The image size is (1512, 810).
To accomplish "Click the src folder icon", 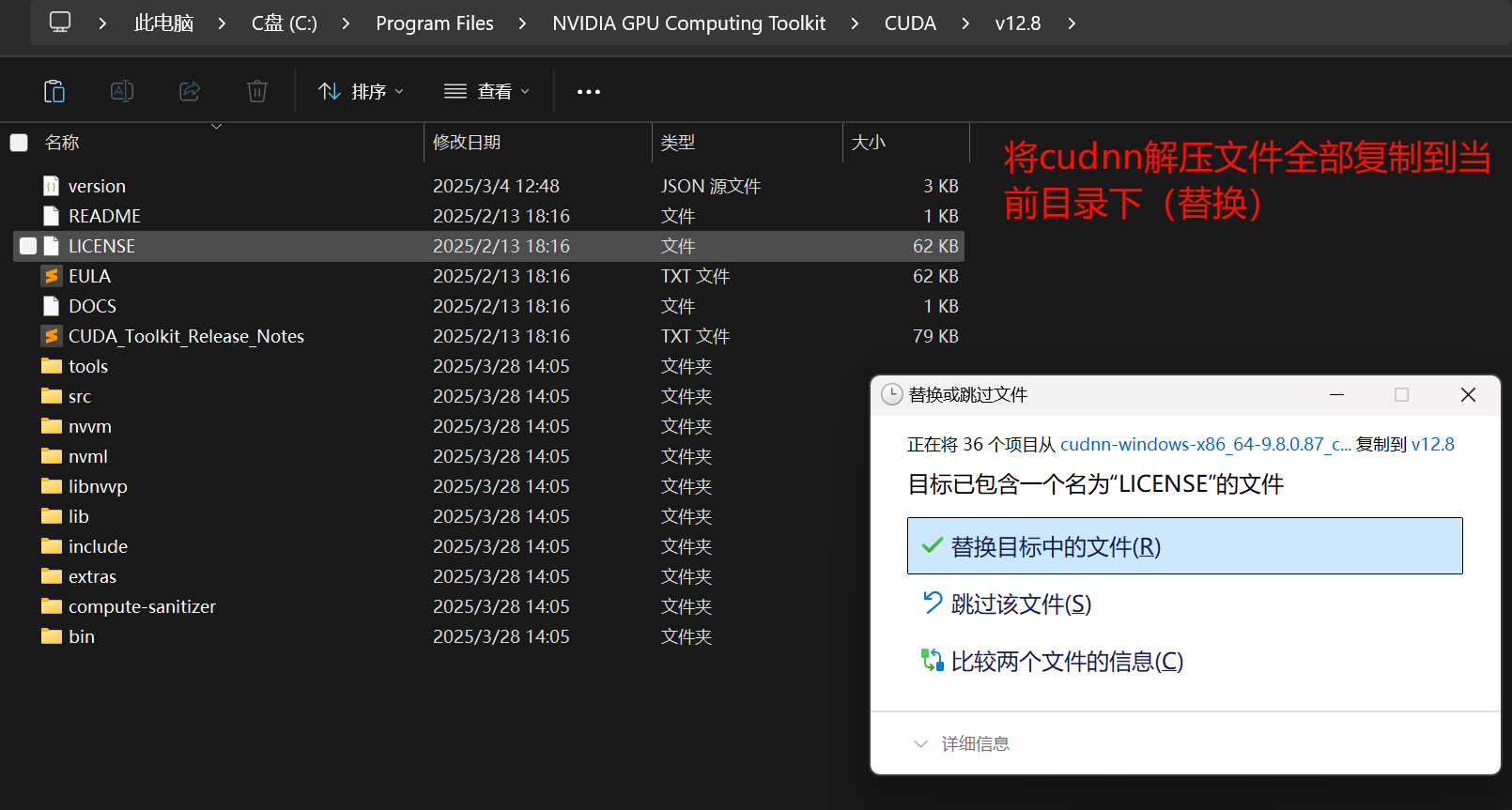I will pyautogui.click(x=52, y=396).
